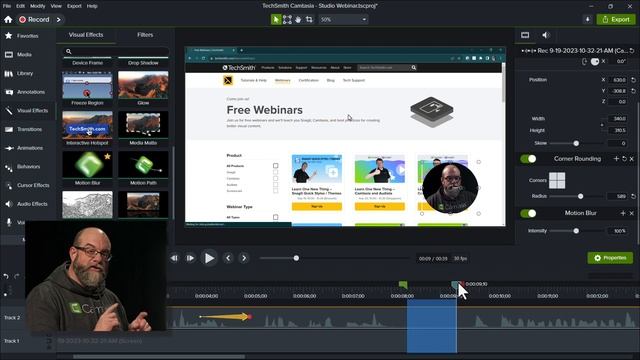This screenshot has width=640, height=360.
Task: Open the Edit menu
Action: [x=20, y=6]
